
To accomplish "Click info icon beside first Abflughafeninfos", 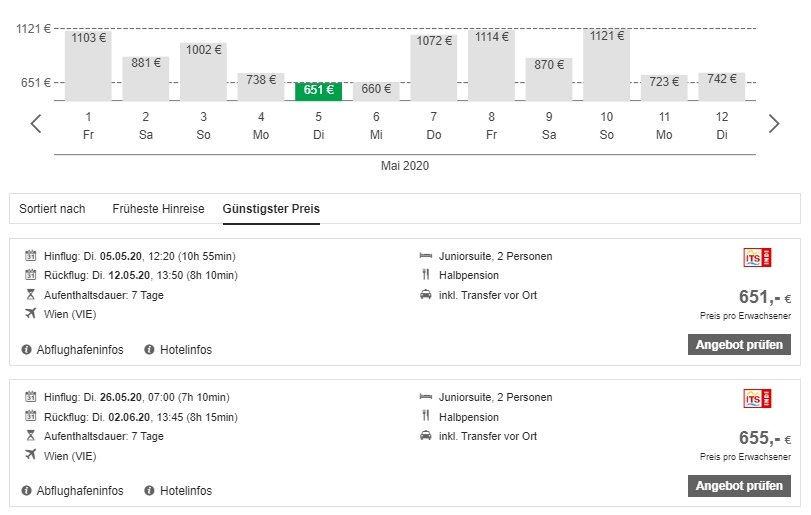I will 27,350.
